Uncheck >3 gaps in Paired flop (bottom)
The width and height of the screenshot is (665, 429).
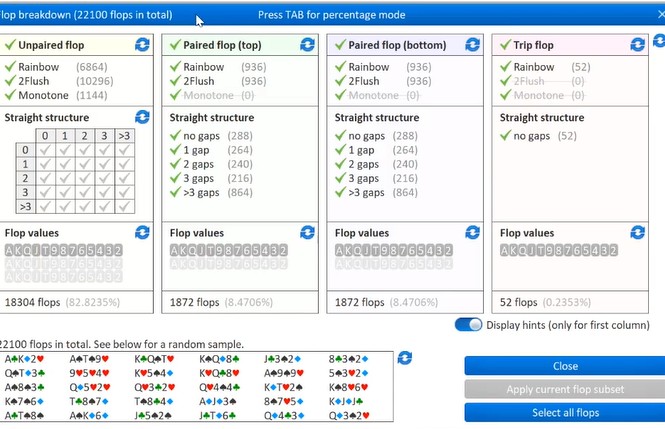click(x=340, y=192)
